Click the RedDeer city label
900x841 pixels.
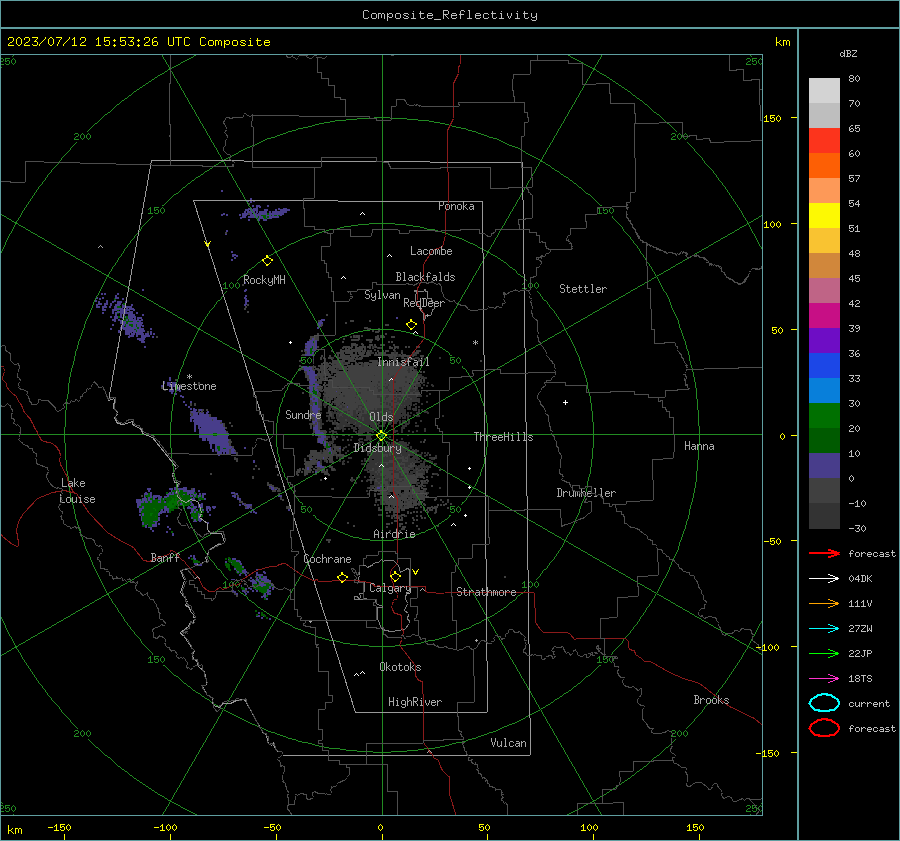point(424,303)
